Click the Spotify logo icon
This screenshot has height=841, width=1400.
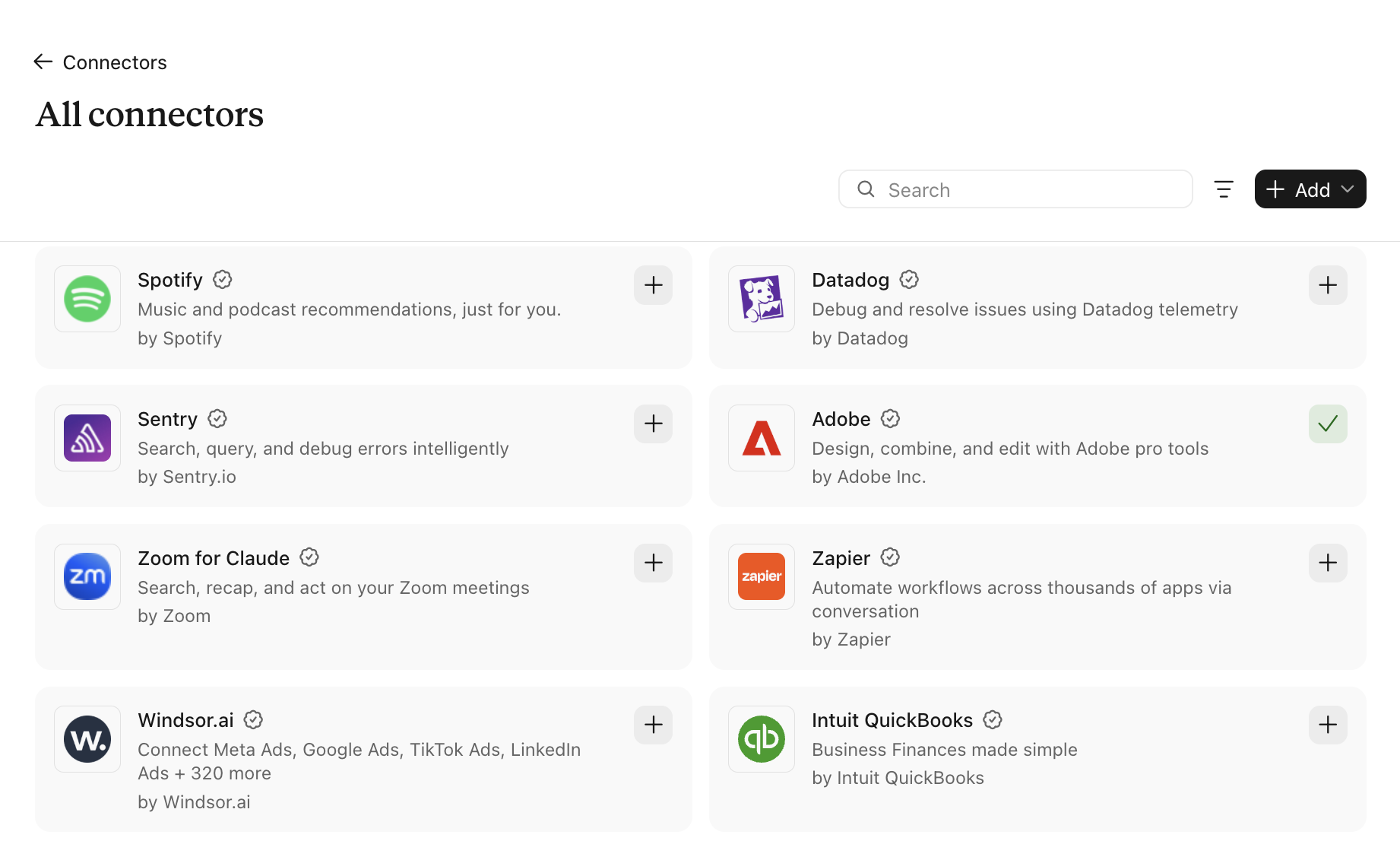pyautogui.click(x=87, y=299)
